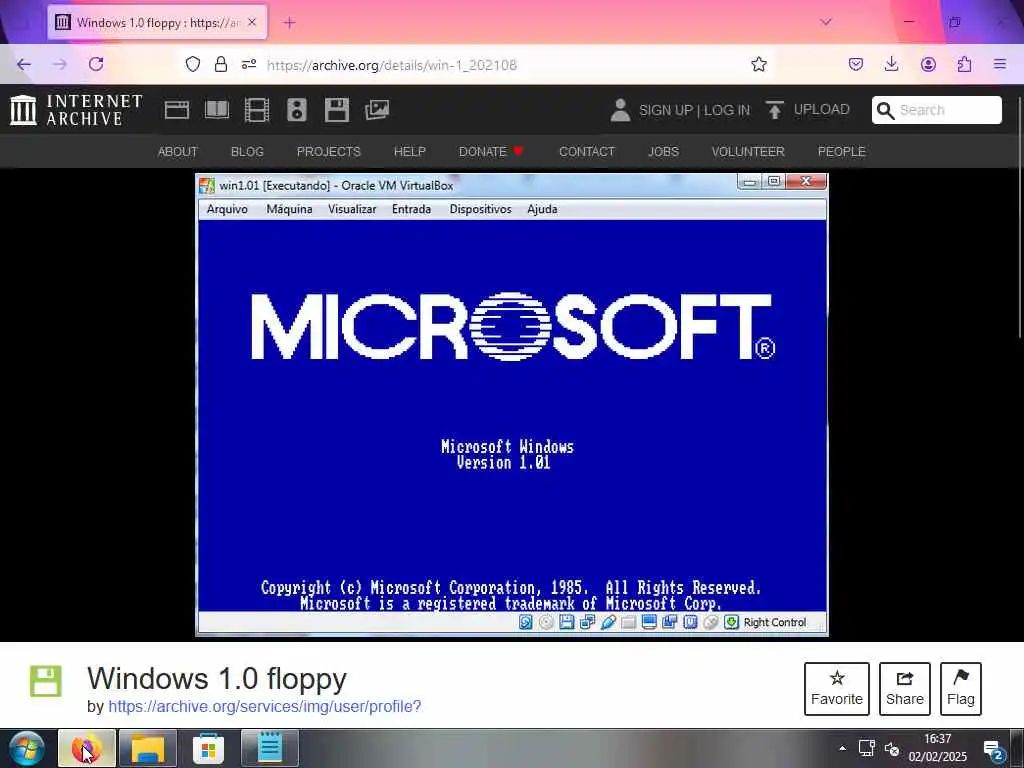Reload the page with refresh icon
This screenshot has width=1024, height=768.
(x=96, y=64)
